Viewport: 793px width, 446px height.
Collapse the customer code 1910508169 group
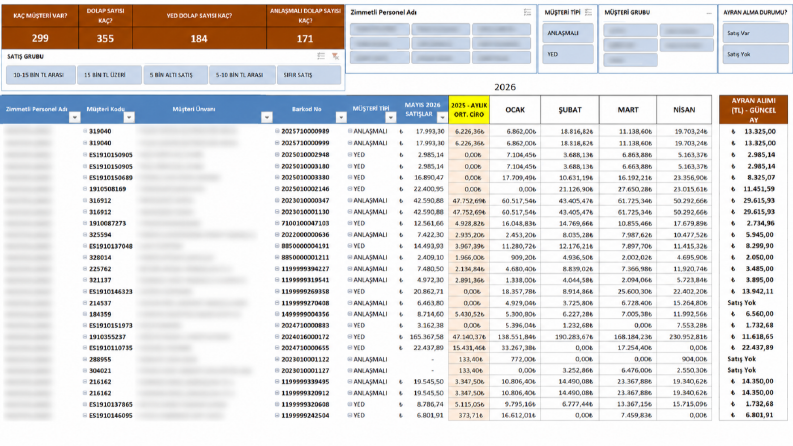[x=85, y=189]
